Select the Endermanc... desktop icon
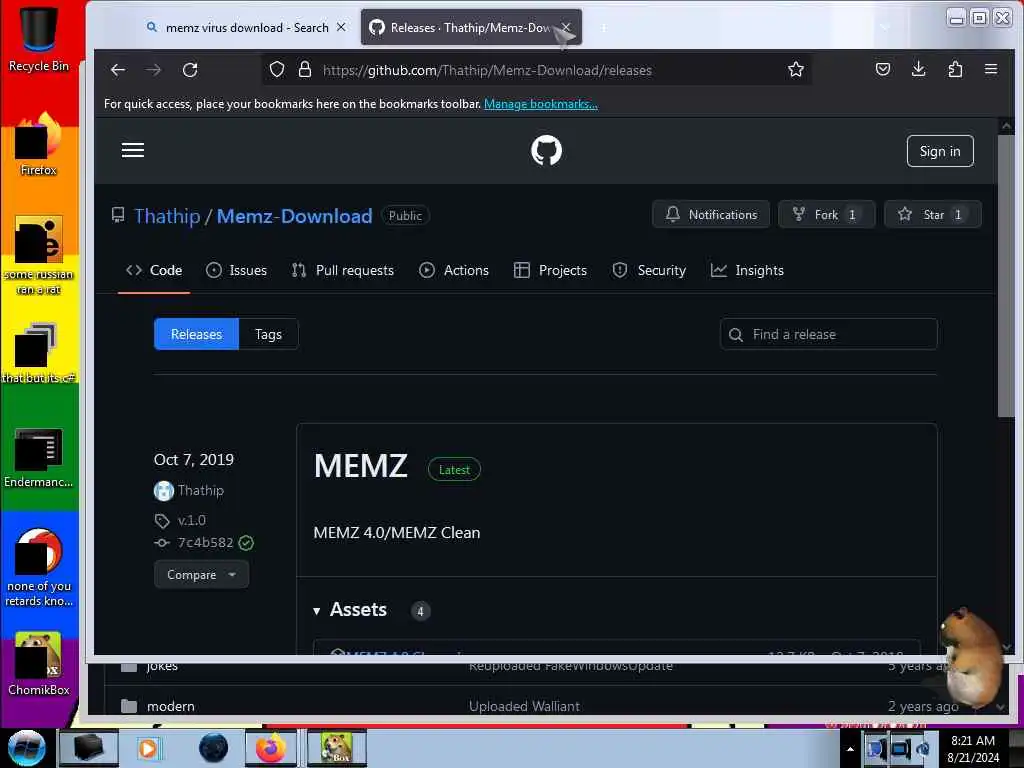The image size is (1024, 768). (39, 458)
